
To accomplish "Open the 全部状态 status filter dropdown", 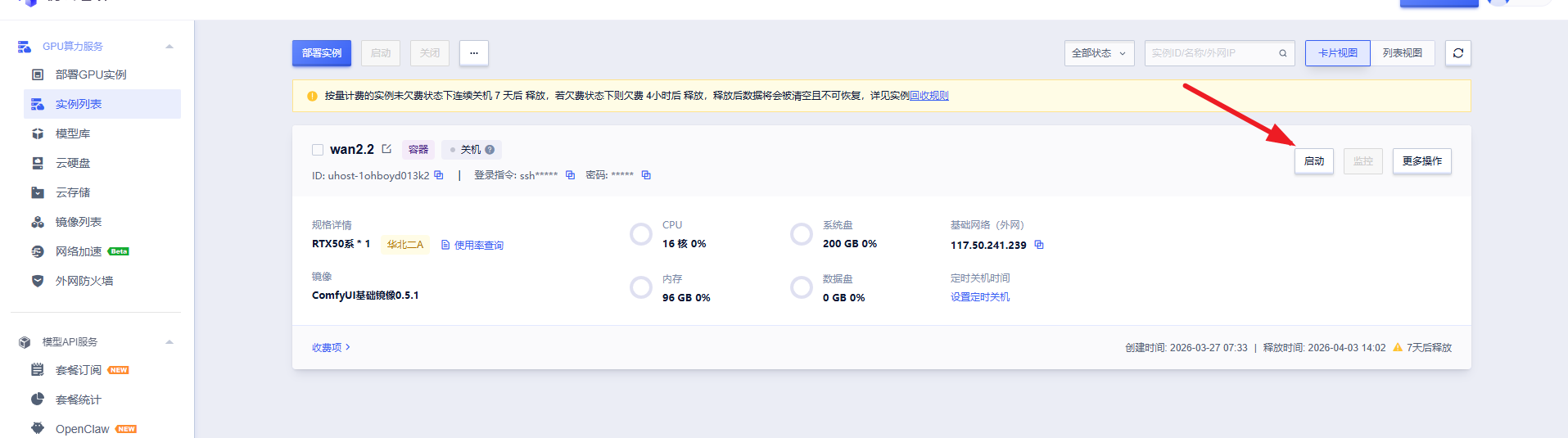I will coord(1099,53).
